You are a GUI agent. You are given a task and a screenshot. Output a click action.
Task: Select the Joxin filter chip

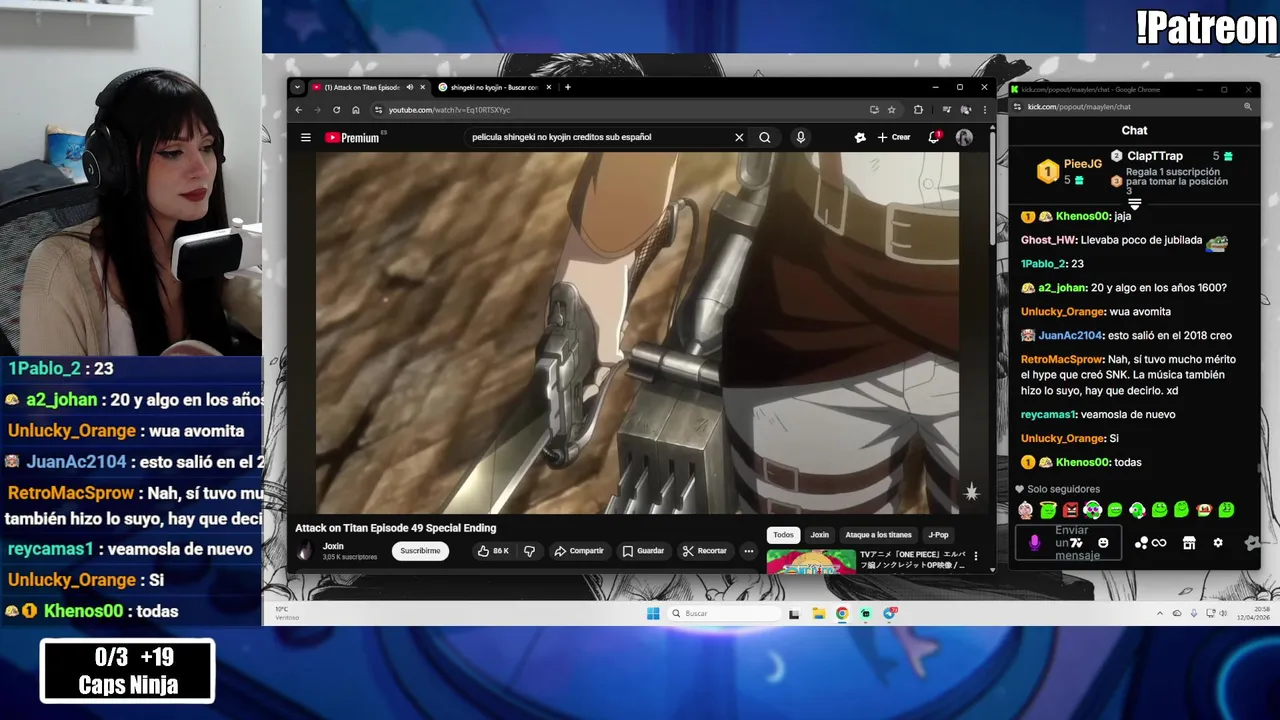tap(820, 535)
